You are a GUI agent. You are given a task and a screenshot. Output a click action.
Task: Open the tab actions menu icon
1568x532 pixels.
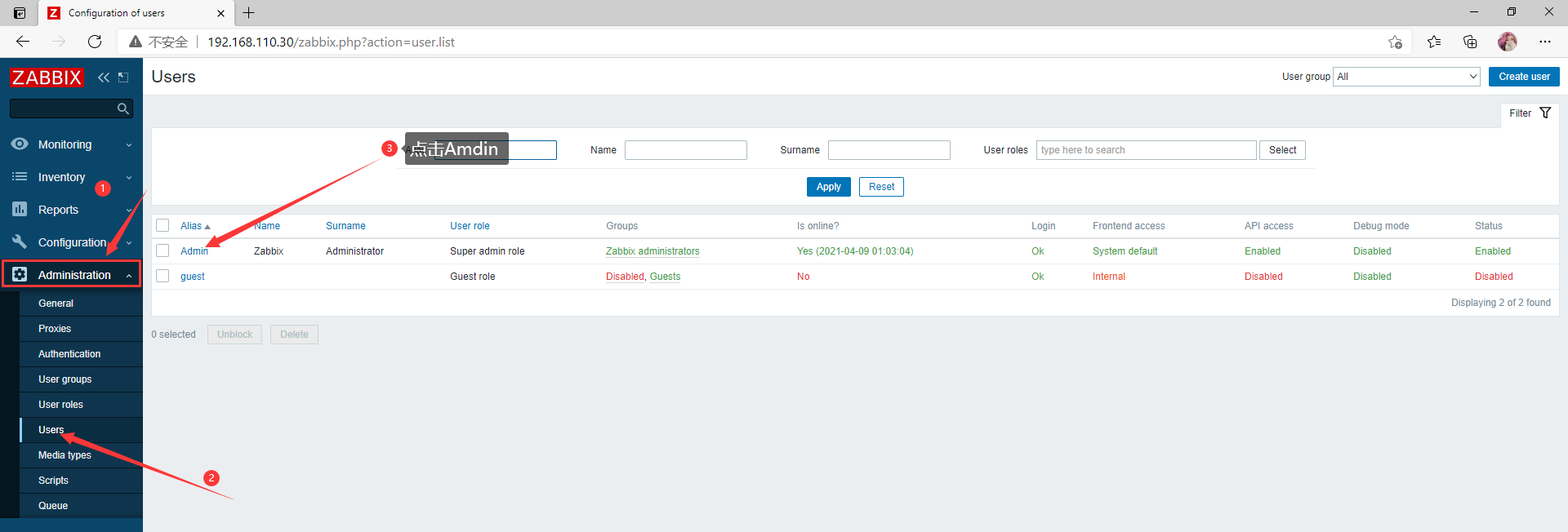(x=20, y=13)
